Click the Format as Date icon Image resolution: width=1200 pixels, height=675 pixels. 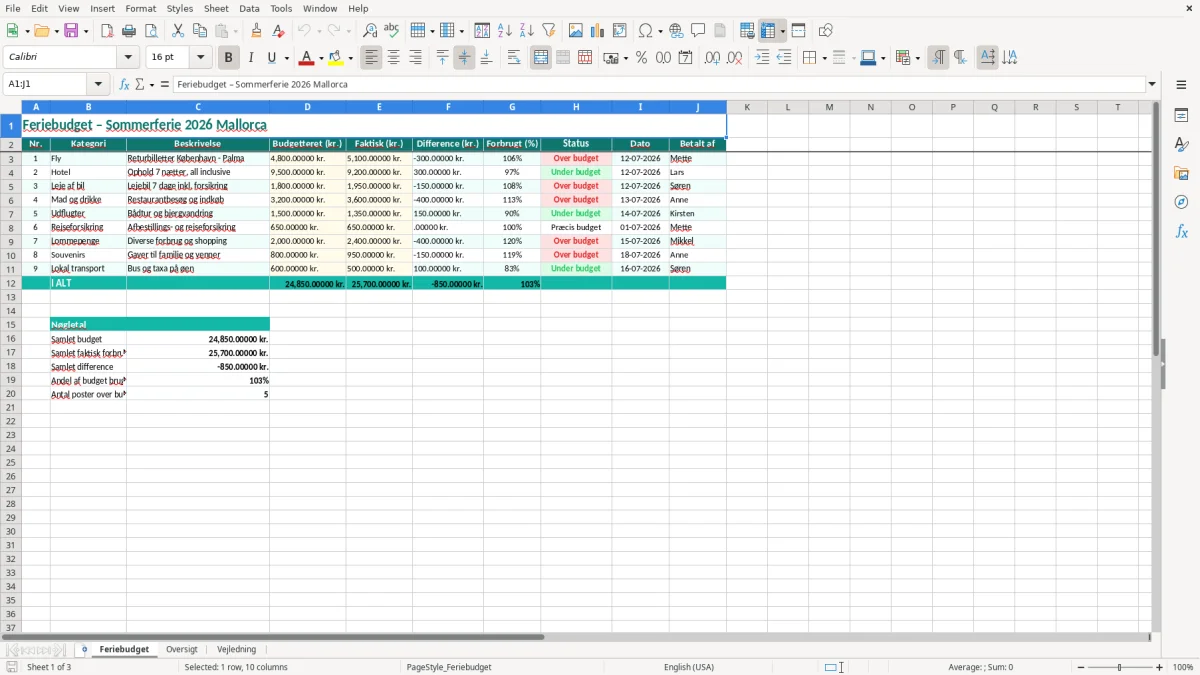coord(686,58)
